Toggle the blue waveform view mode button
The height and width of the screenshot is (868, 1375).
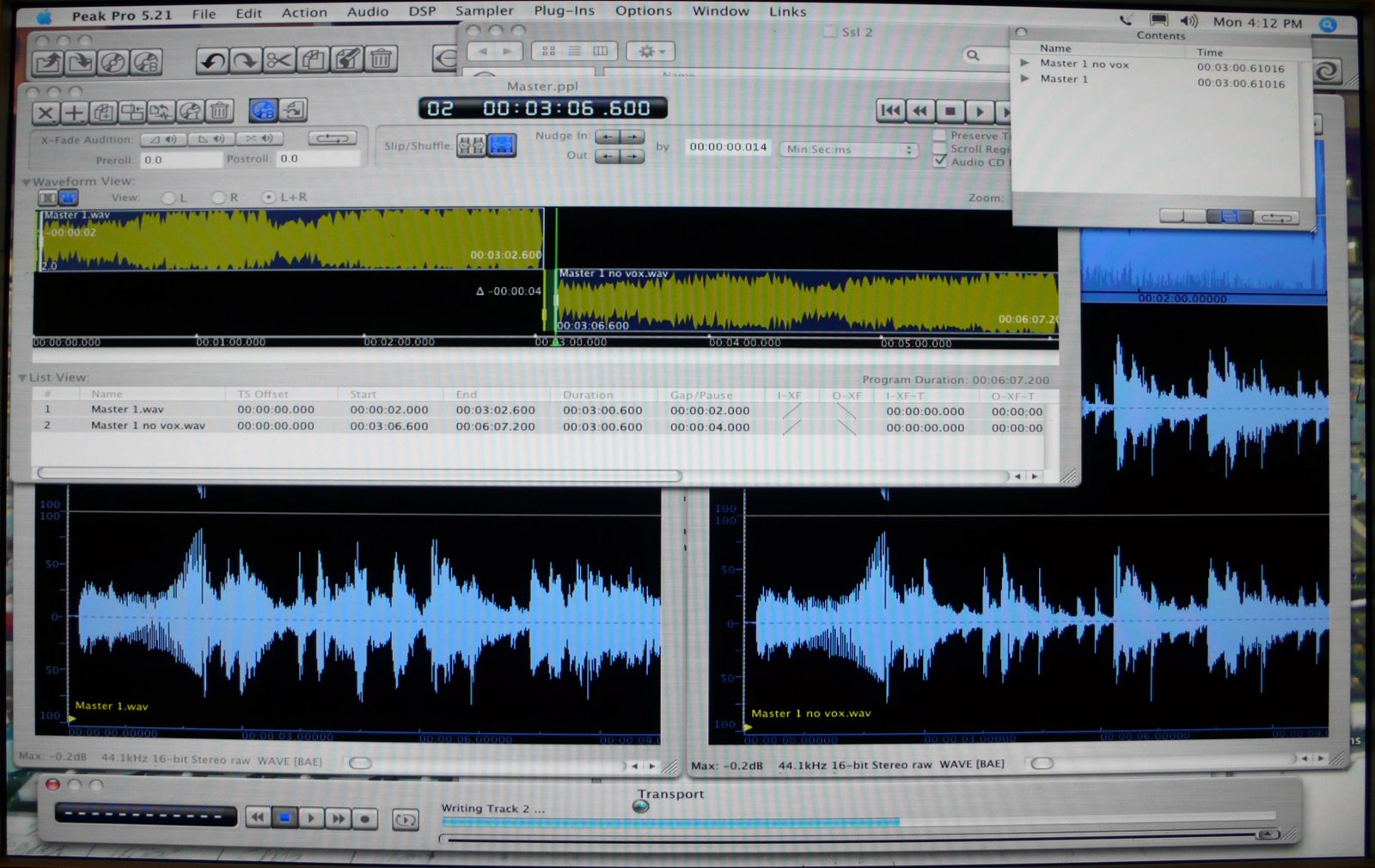pyautogui.click(x=68, y=198)
